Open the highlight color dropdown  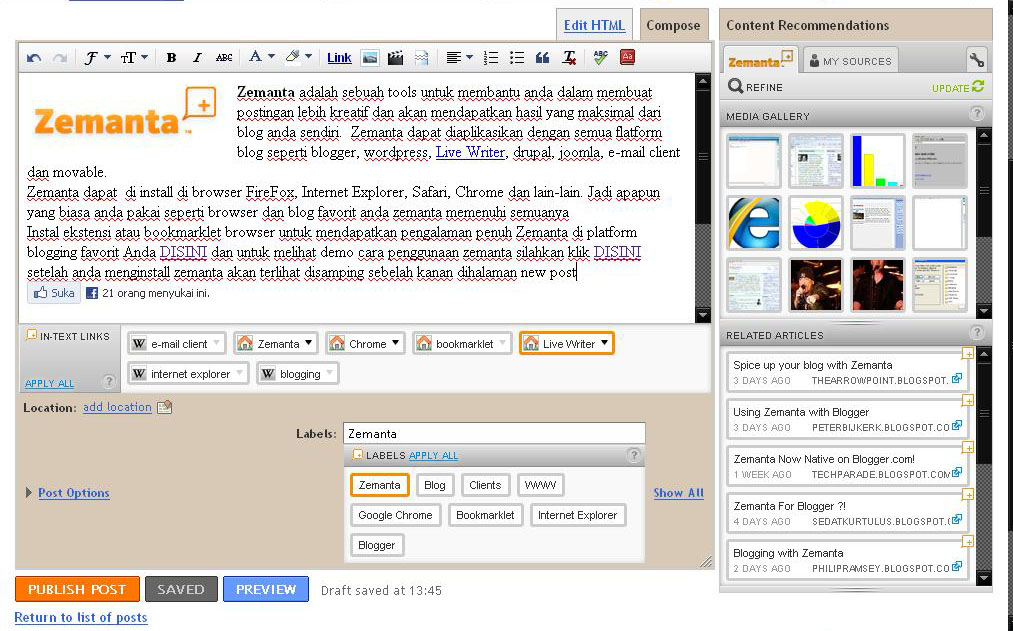[x=298, y=57]
